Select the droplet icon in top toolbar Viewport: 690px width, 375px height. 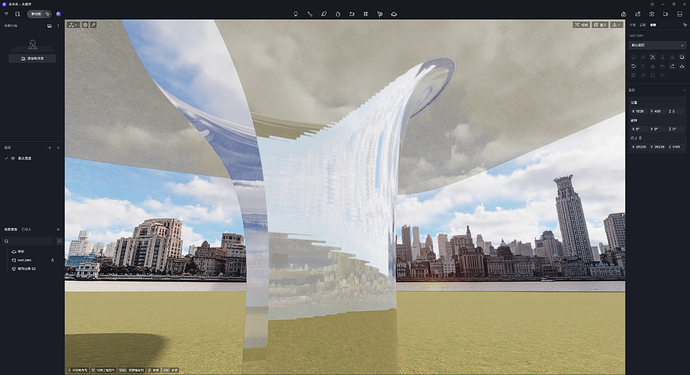tap(338, 14)
